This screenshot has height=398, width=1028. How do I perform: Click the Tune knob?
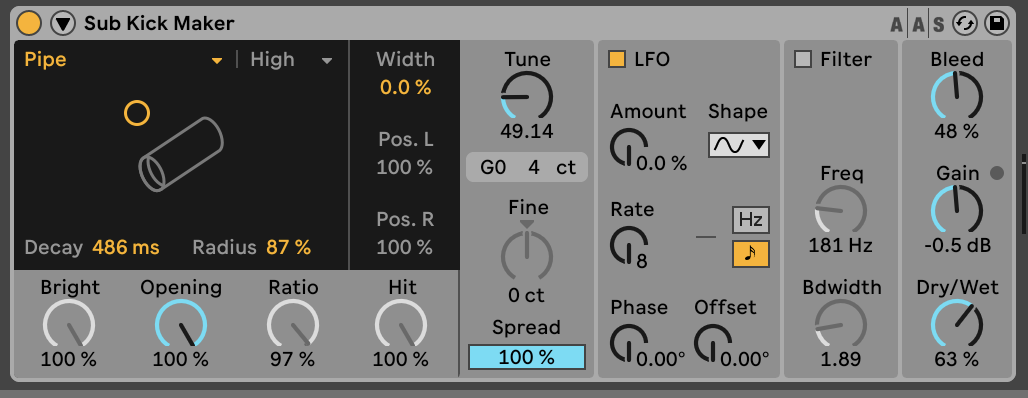coord(526,96)
